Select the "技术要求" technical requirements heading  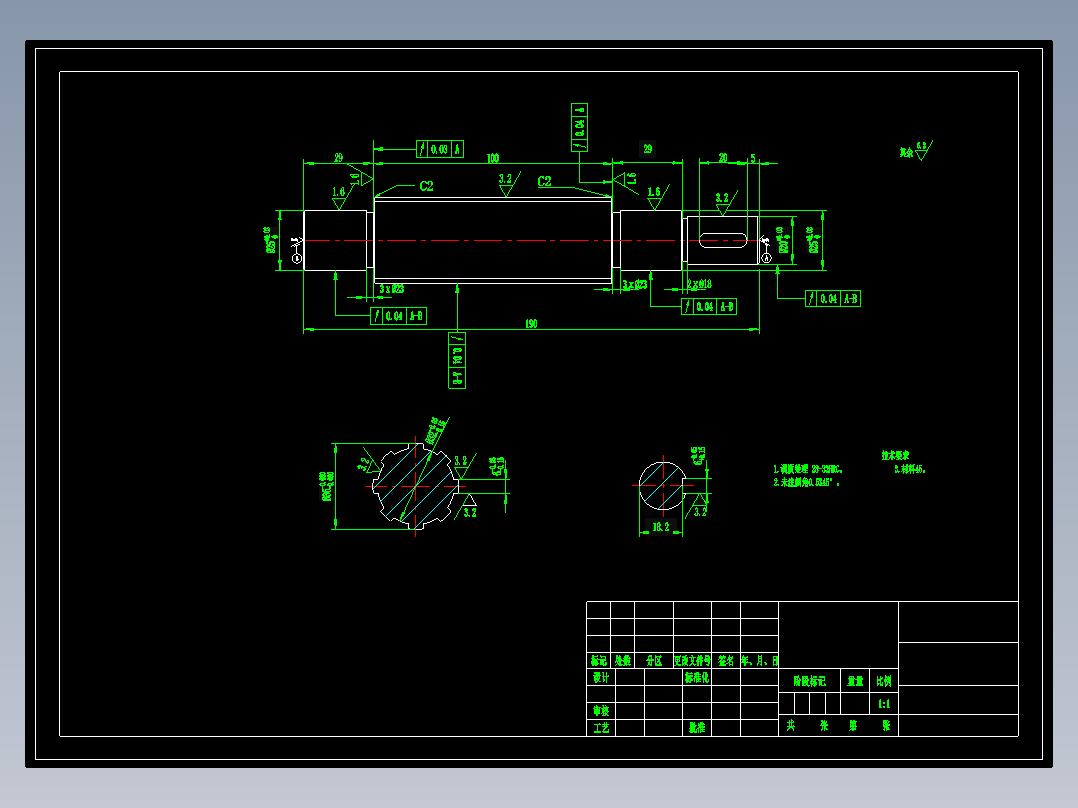pyautogui.click(x=895, y=455)
